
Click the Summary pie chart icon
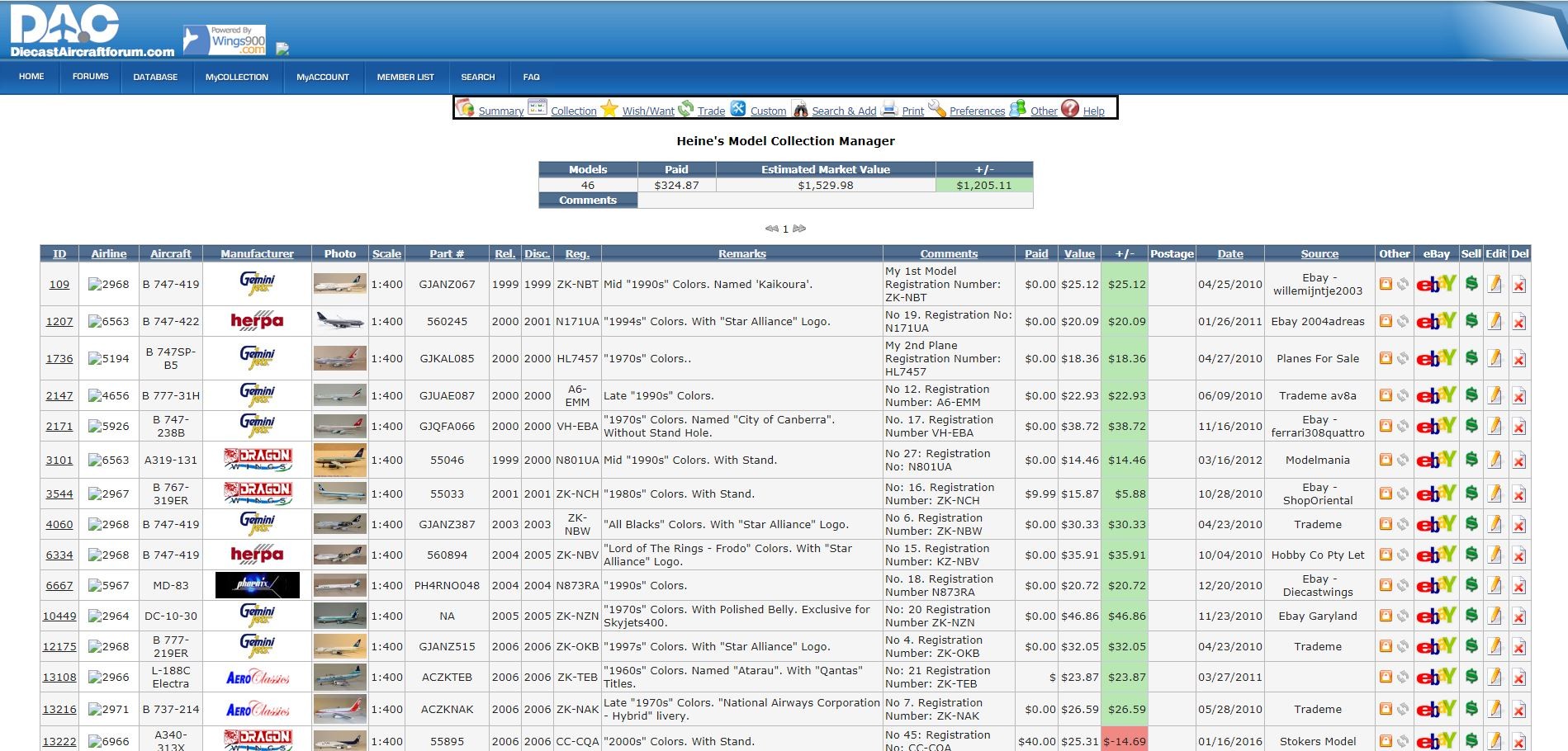[465, 108]
